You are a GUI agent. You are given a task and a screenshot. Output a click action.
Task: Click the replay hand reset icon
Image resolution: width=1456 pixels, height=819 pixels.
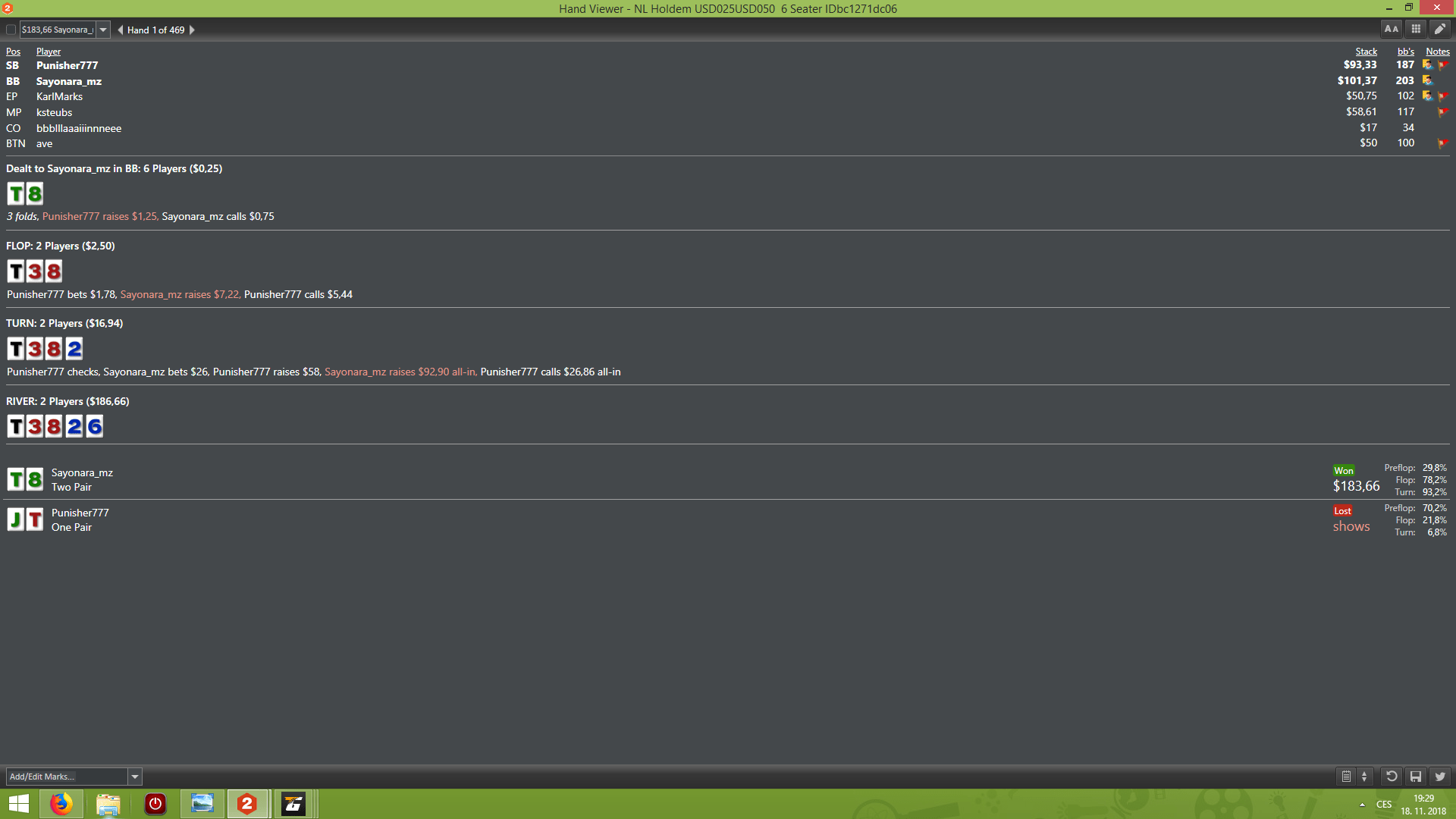(1392, 777)
